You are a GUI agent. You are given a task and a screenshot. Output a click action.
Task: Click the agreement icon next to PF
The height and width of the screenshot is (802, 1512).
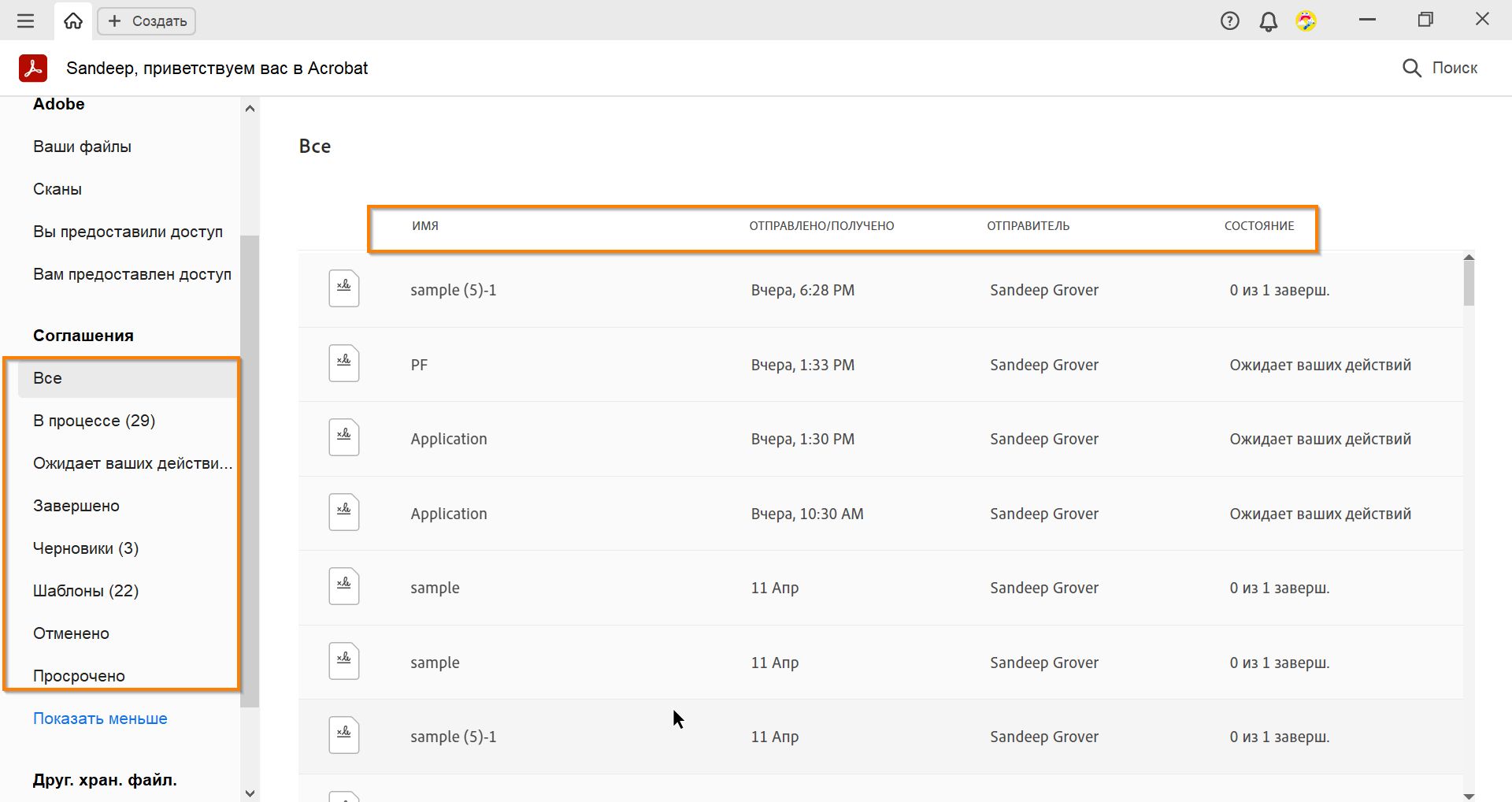(344, 363)
